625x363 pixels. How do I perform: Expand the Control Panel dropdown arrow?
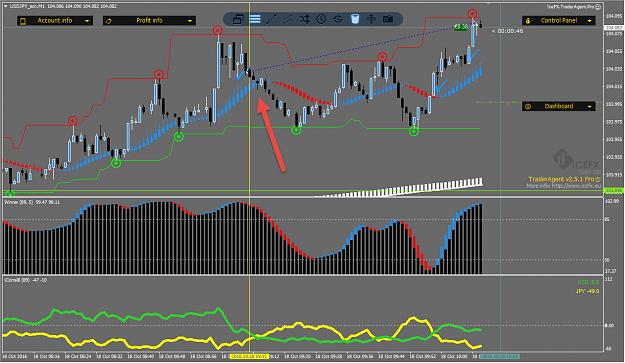point(590,21)
